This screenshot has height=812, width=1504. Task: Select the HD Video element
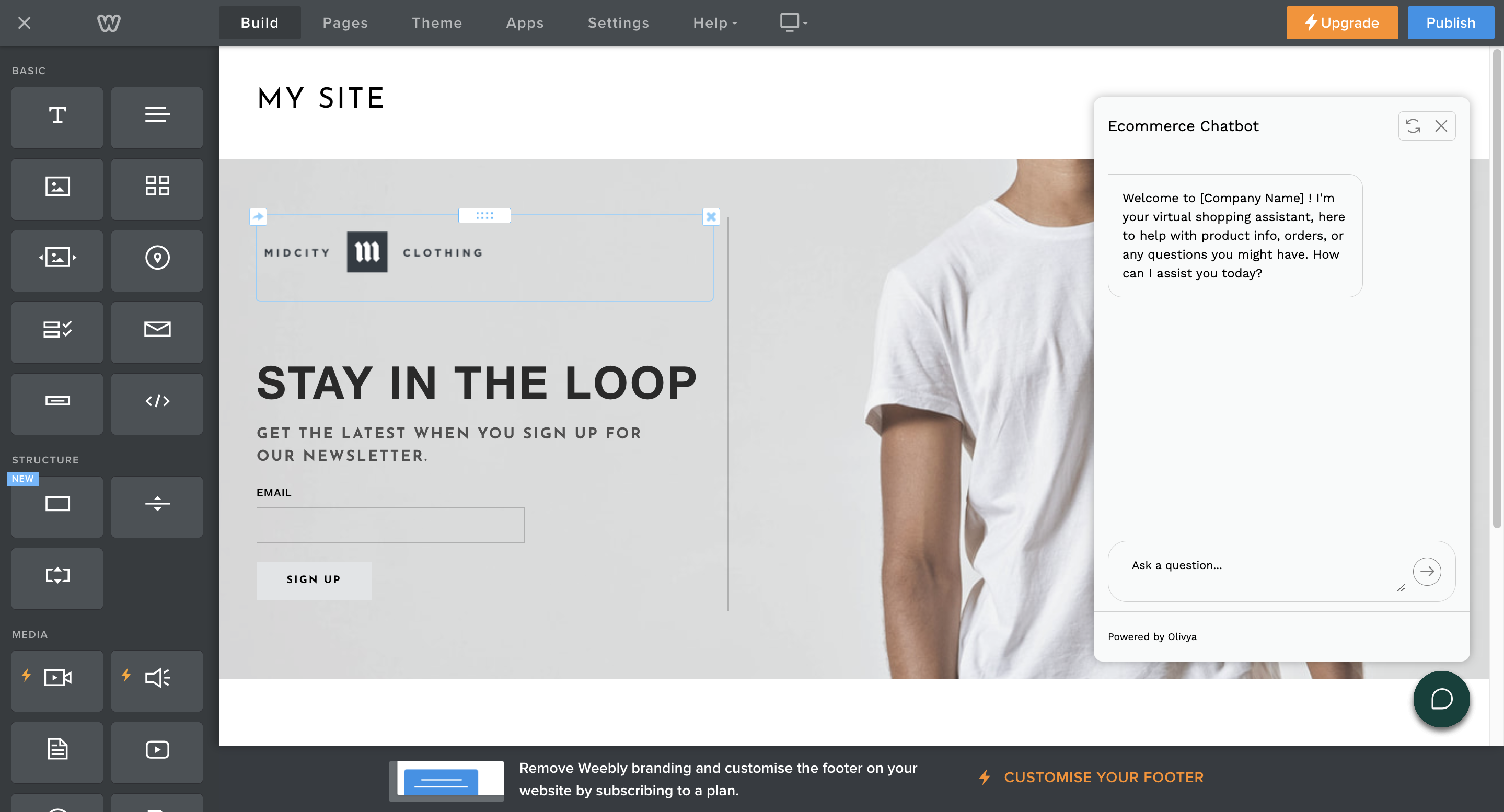[x=57, y=681]
